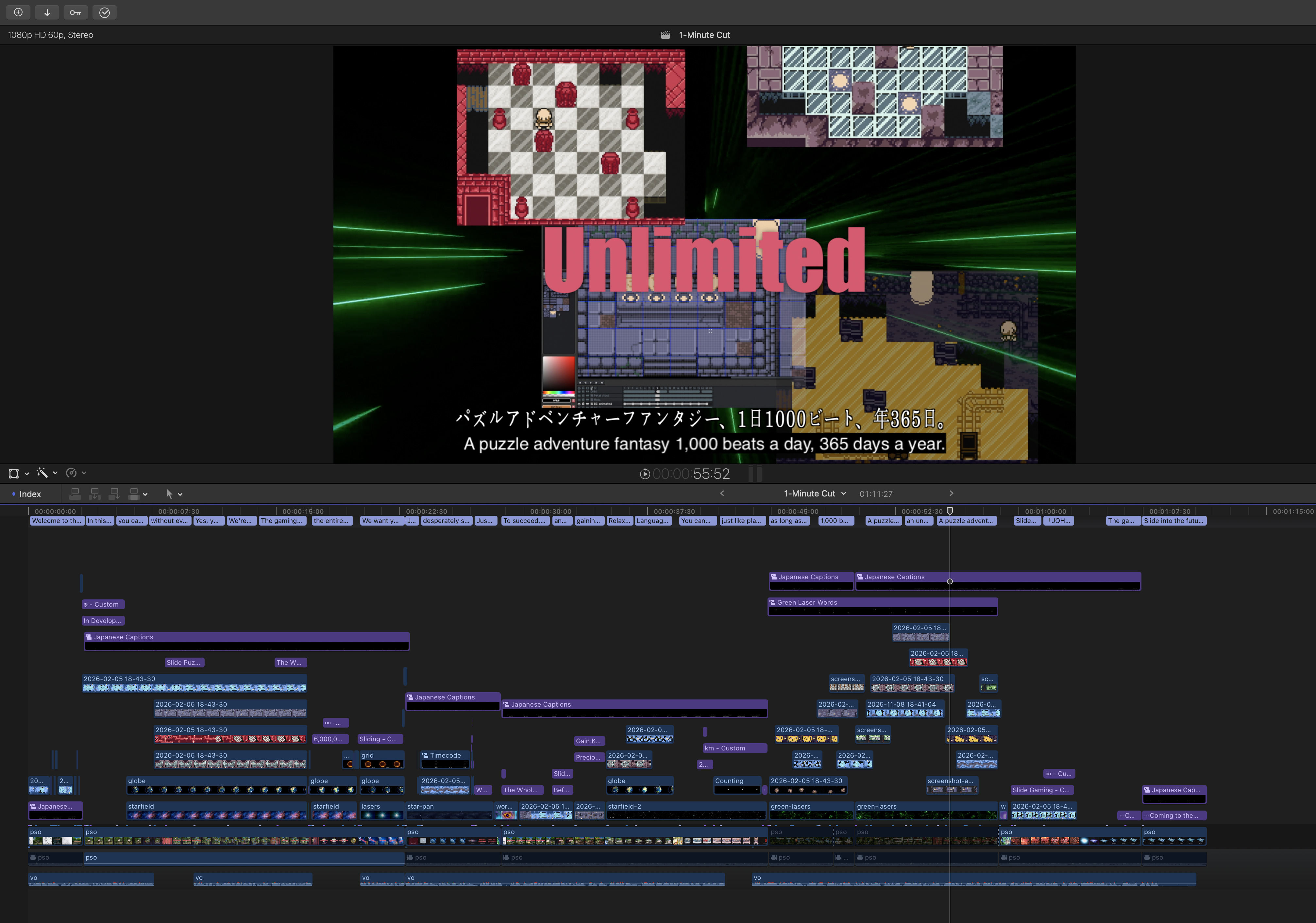The image size is (1316, 923).
Task: Click the magic wand enhancements icon
Action: [42, 473]
